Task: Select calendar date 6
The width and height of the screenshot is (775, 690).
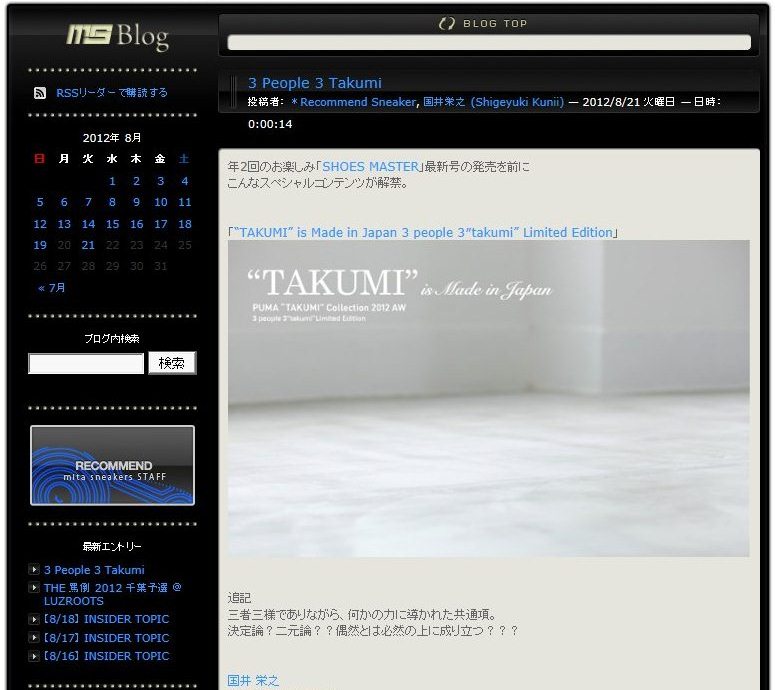Action: click(x=64, y=202)
